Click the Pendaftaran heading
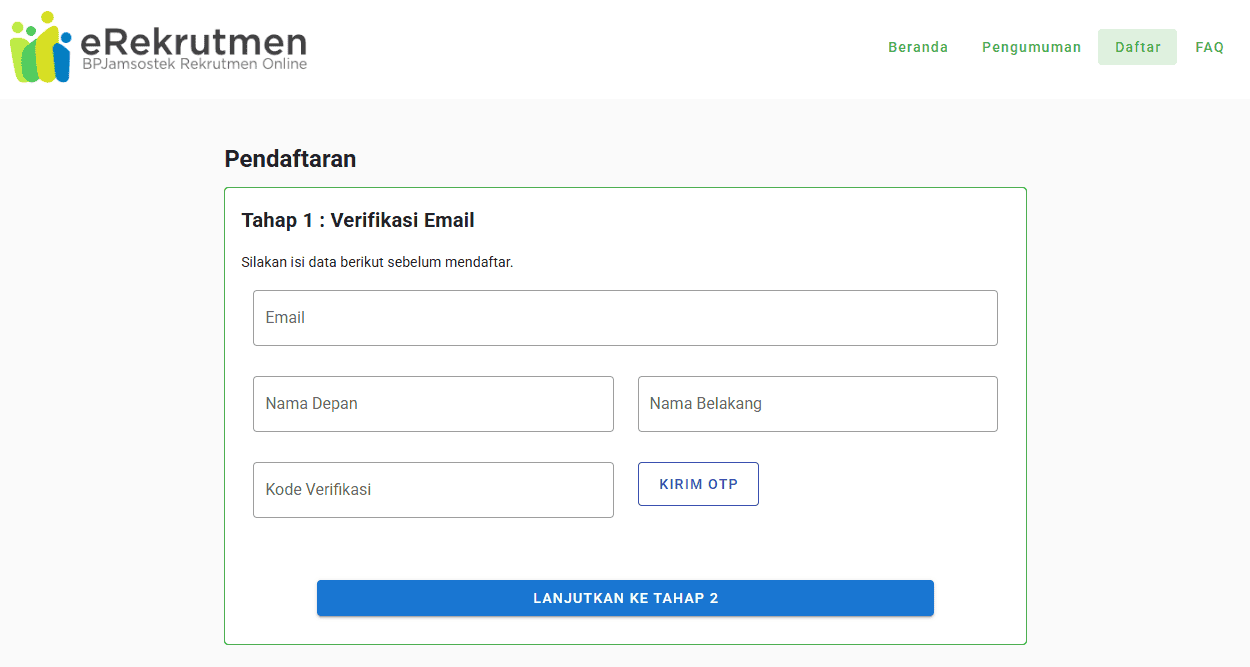This screenshot has width=1250, height=667. 290,159
